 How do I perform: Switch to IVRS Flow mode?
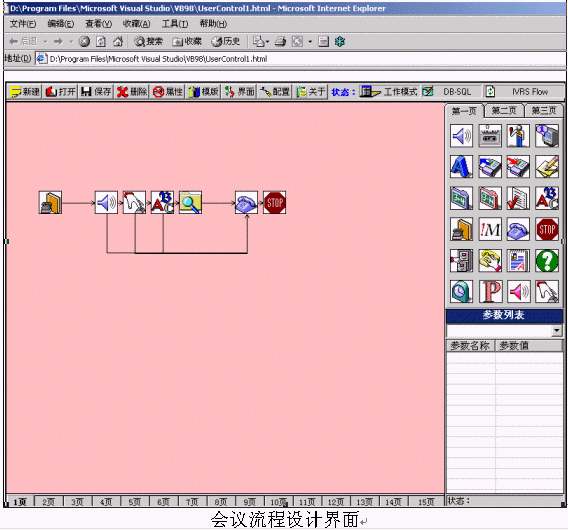click(x=523, y=92)
